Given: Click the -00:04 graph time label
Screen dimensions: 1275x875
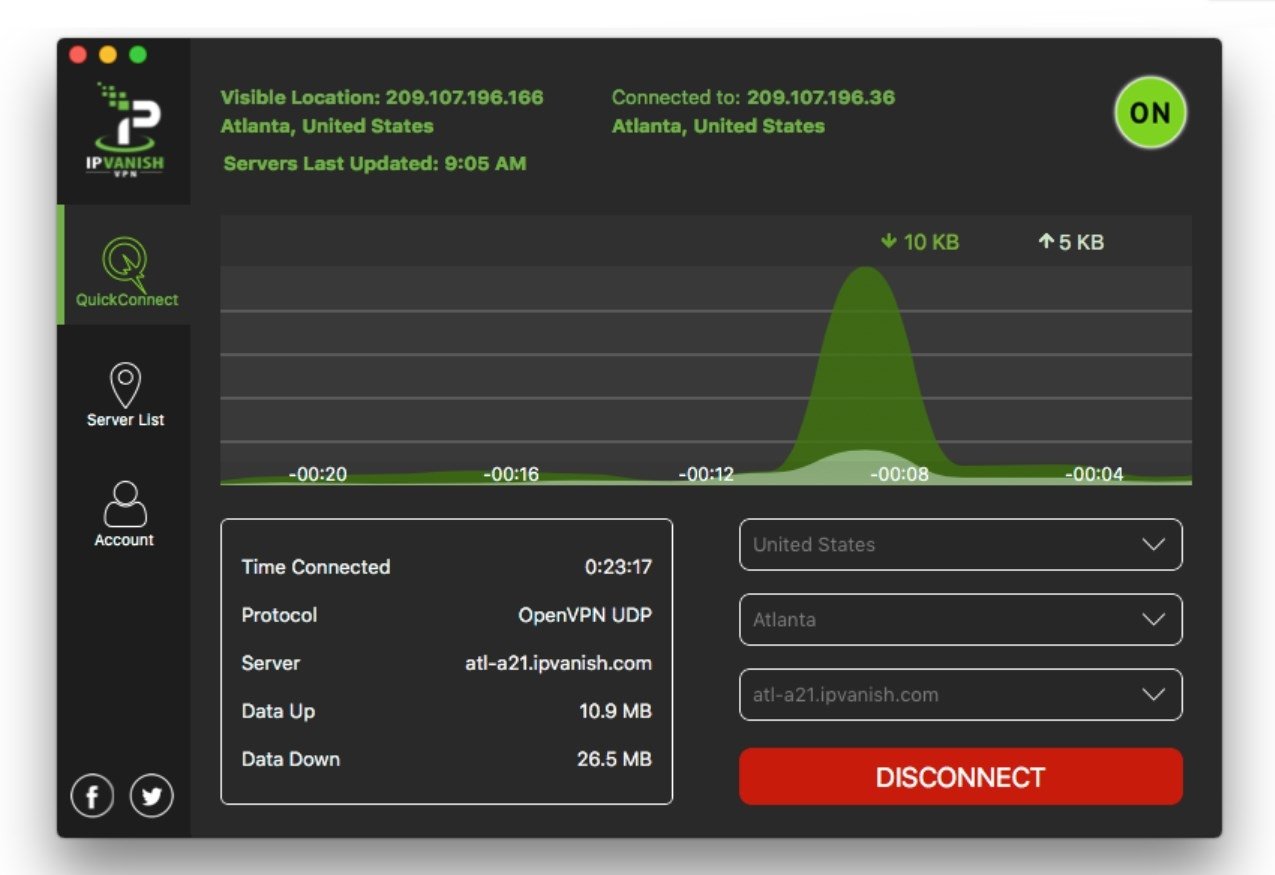Looking at the screenshot, I should 1095,474.
